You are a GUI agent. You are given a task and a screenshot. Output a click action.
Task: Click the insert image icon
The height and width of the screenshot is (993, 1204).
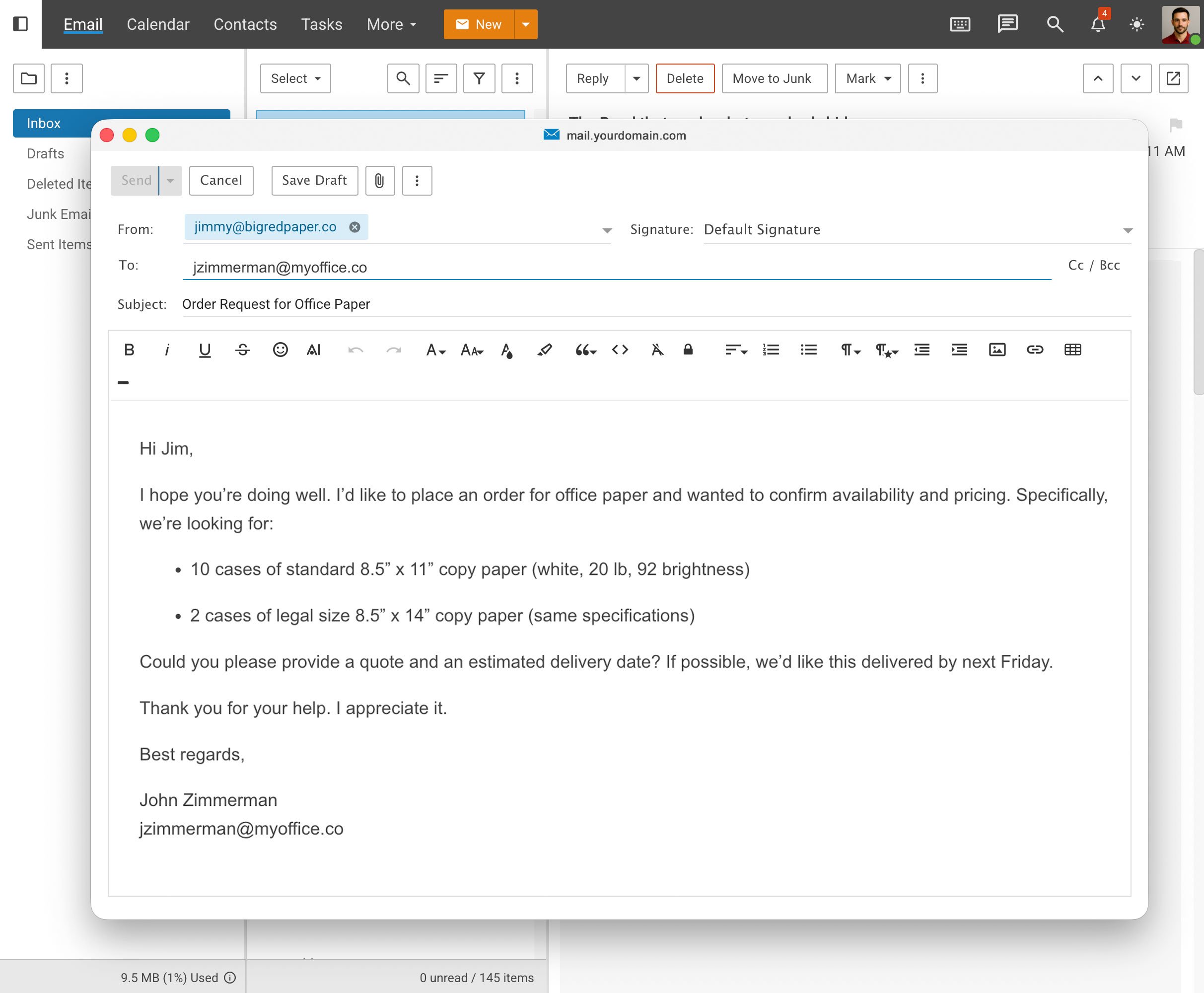coord(996,350)
